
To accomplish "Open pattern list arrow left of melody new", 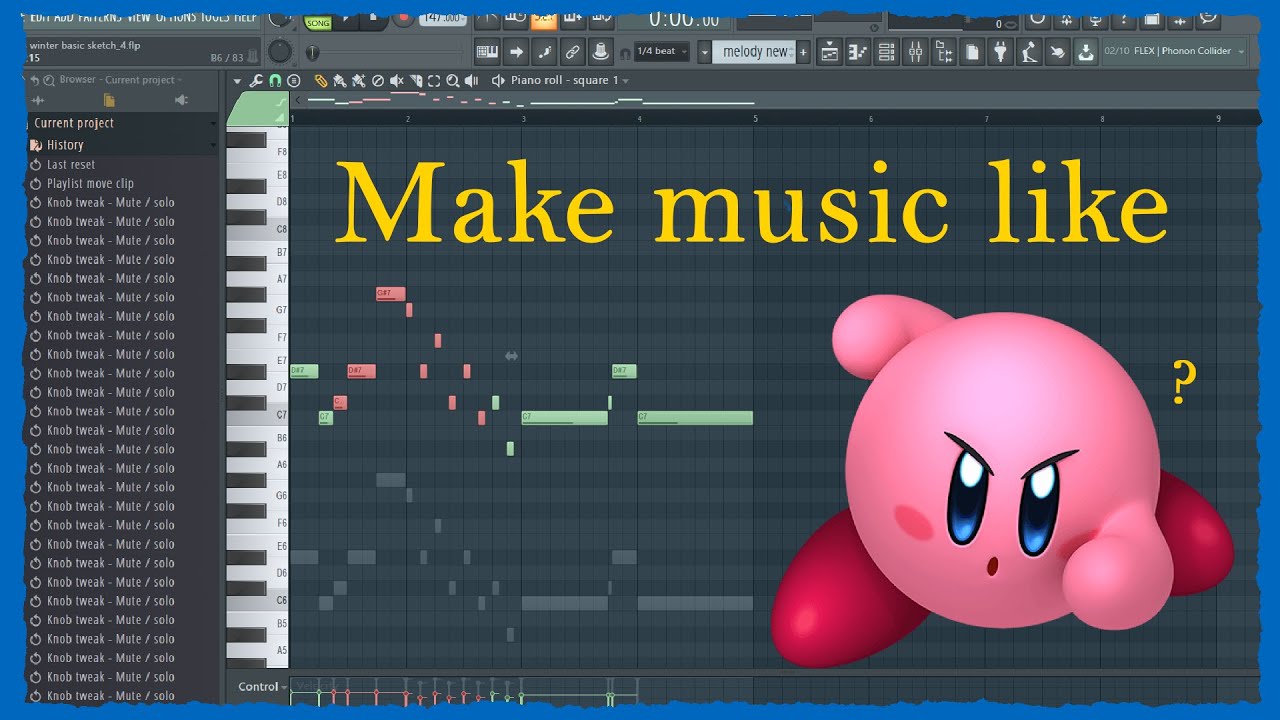I will 704,52.
